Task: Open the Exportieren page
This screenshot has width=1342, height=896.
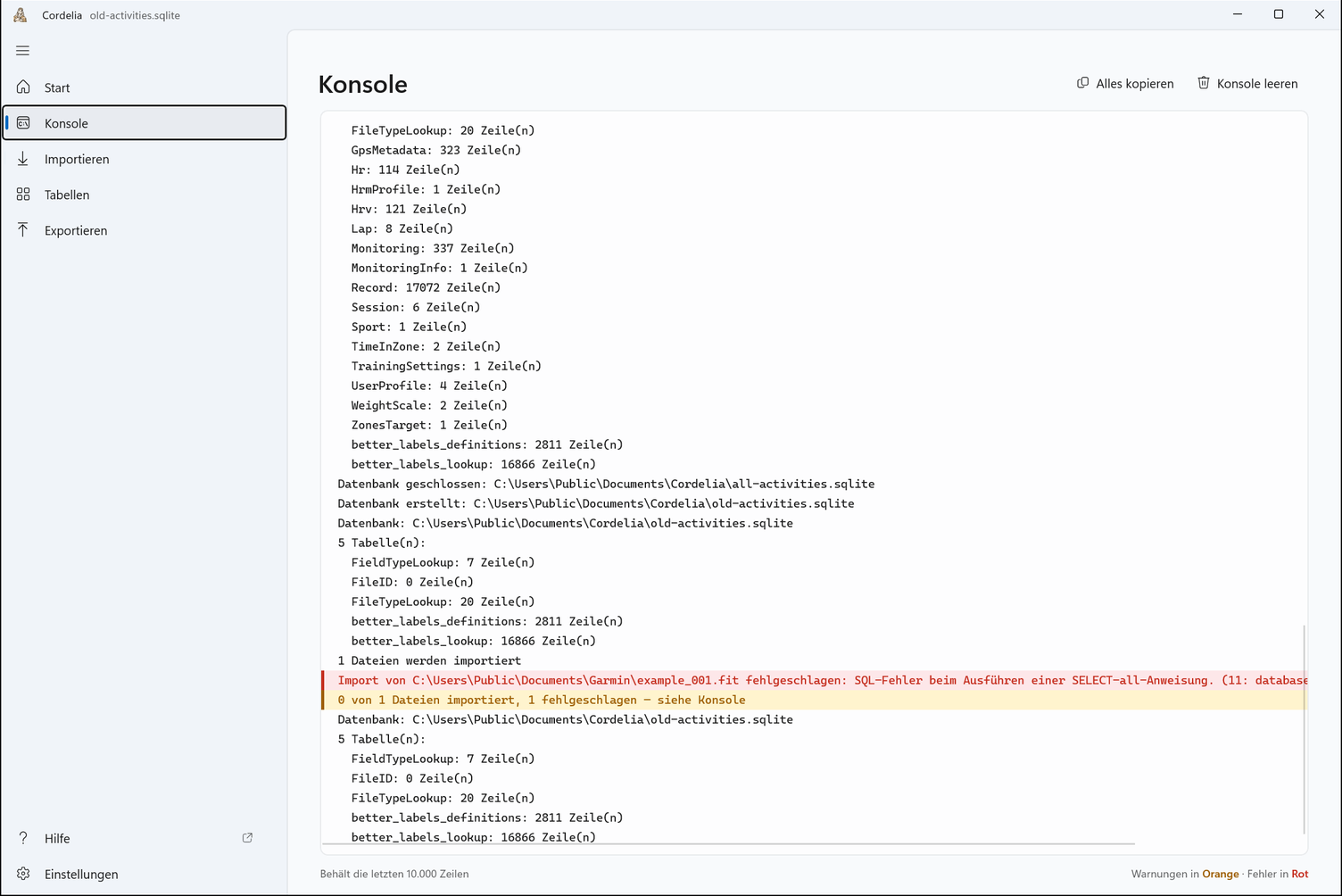Action: pos(145,230)
